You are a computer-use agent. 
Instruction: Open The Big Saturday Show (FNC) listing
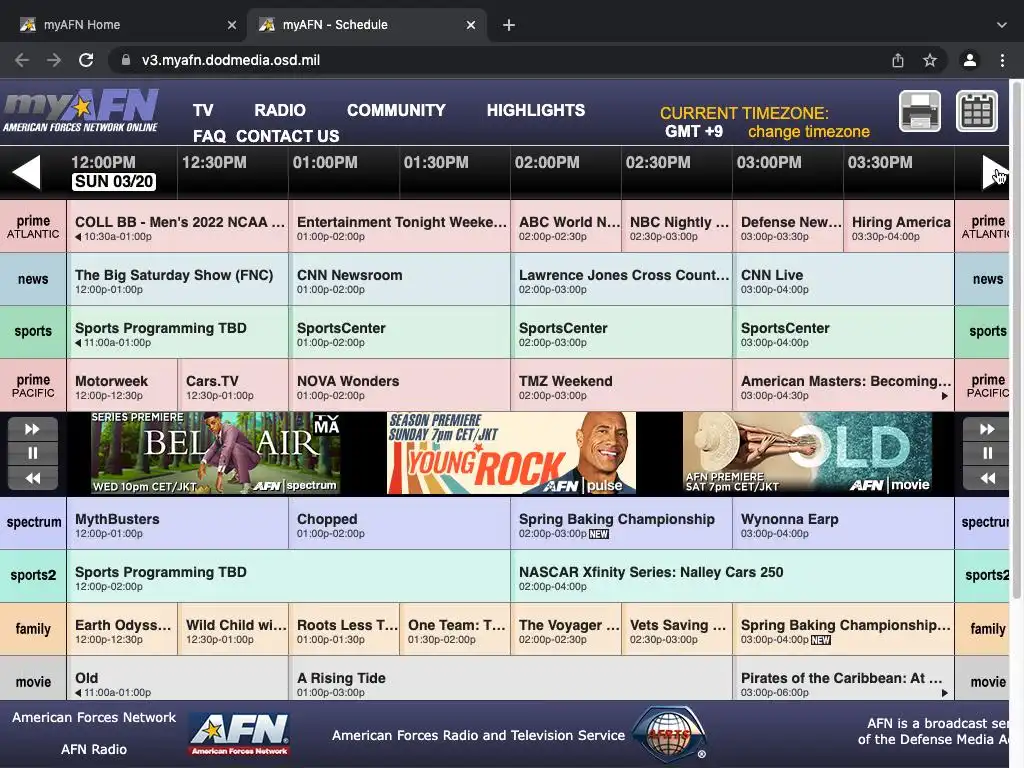(x=178, y=280)
